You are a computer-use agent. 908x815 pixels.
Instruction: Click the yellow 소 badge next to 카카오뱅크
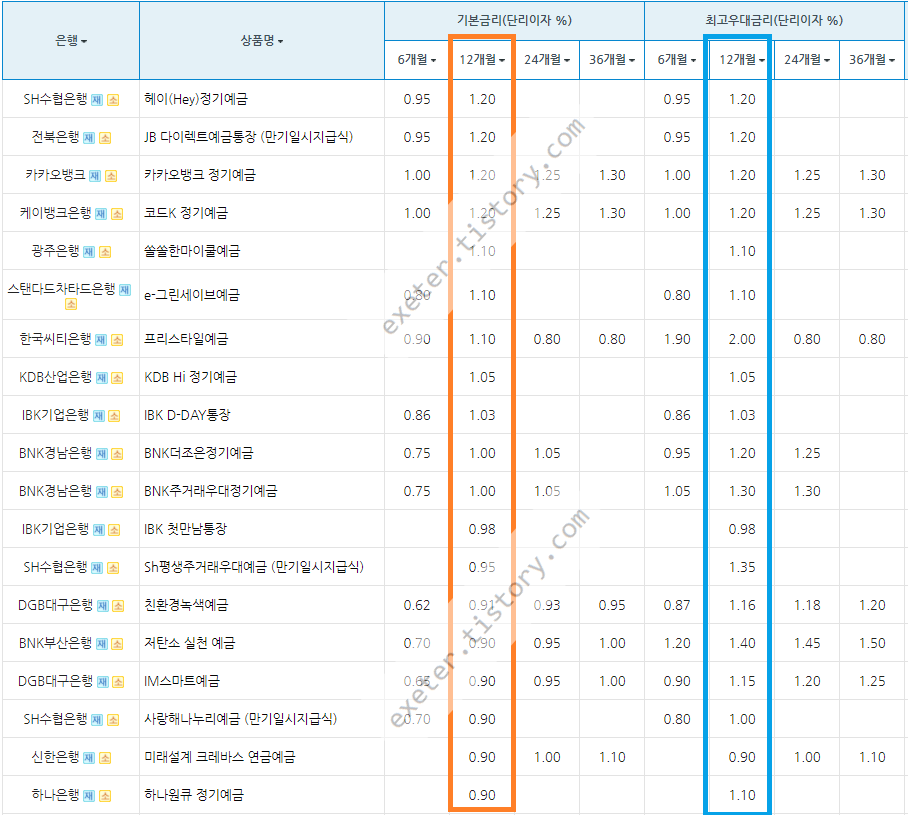111,176
